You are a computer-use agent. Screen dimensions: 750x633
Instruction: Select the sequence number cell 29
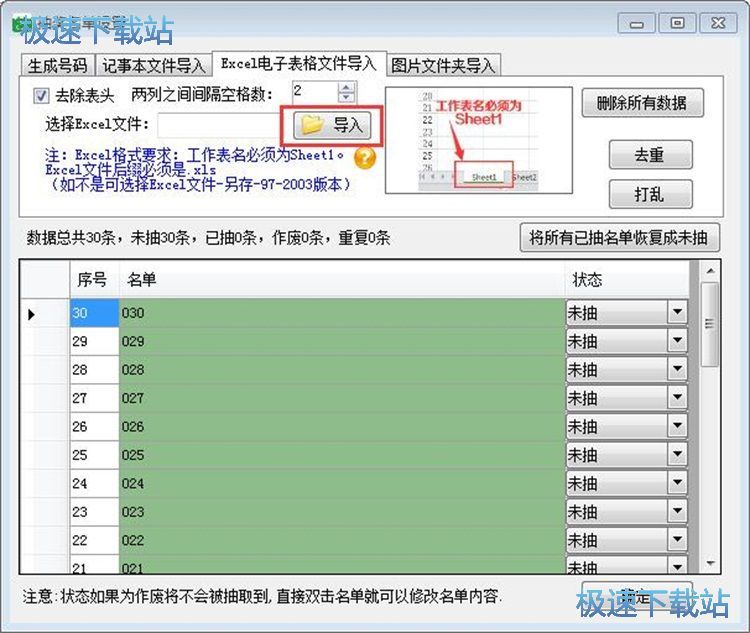pyautogui.click(x=94, y=341)
